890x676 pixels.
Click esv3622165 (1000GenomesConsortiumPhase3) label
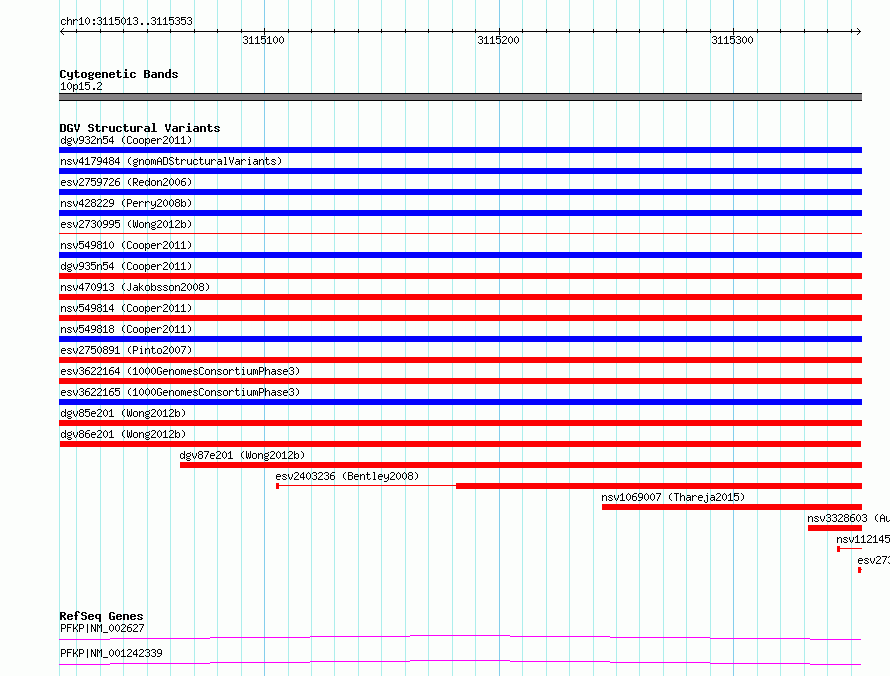[180, 392]
